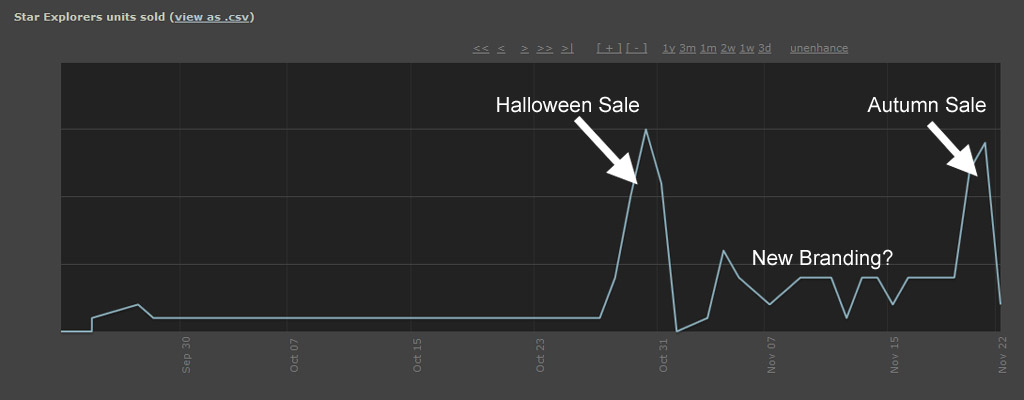Open the 'view as .csv' link

[213, 17]
